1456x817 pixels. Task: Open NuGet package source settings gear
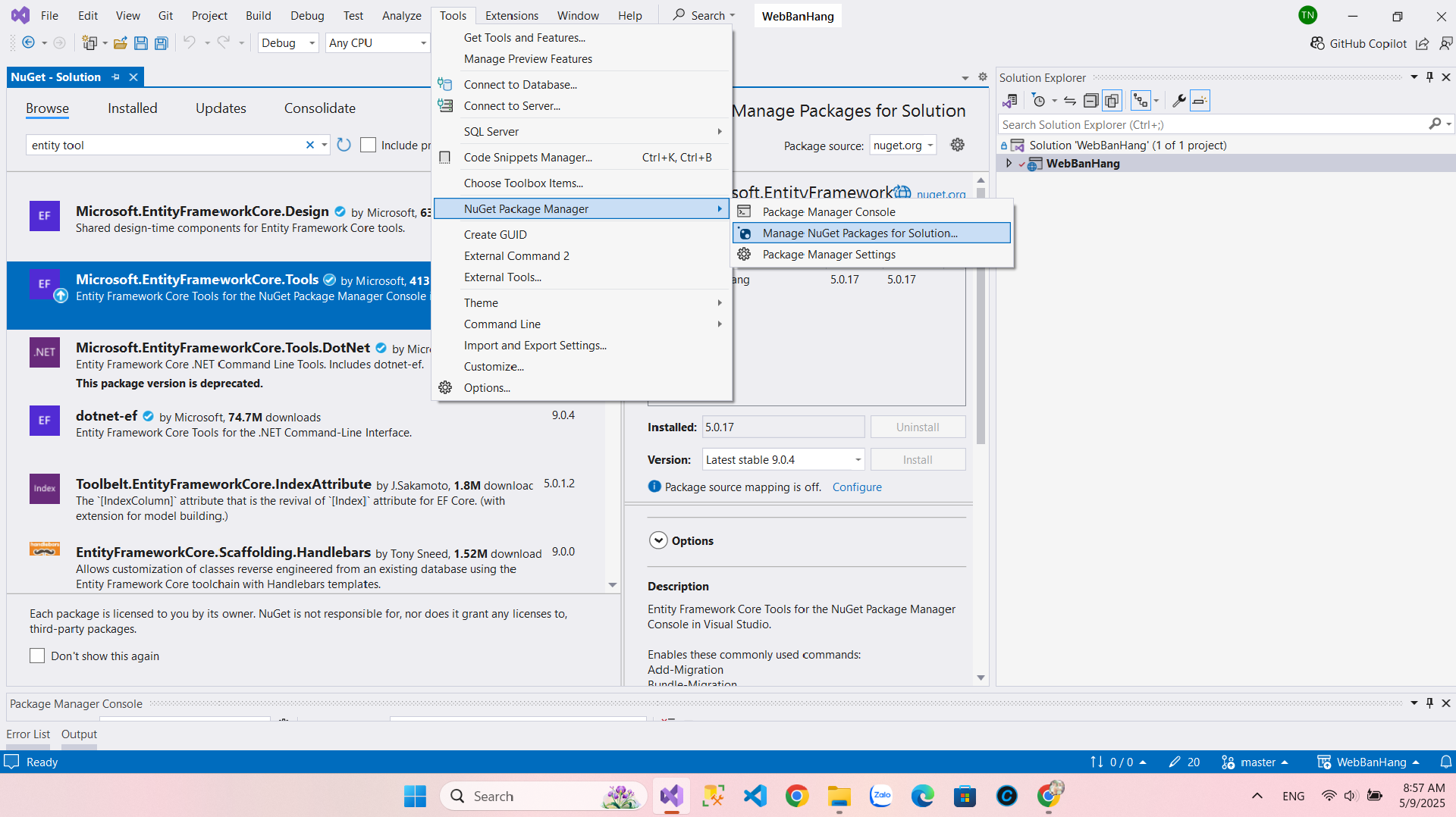click(958, 145)
